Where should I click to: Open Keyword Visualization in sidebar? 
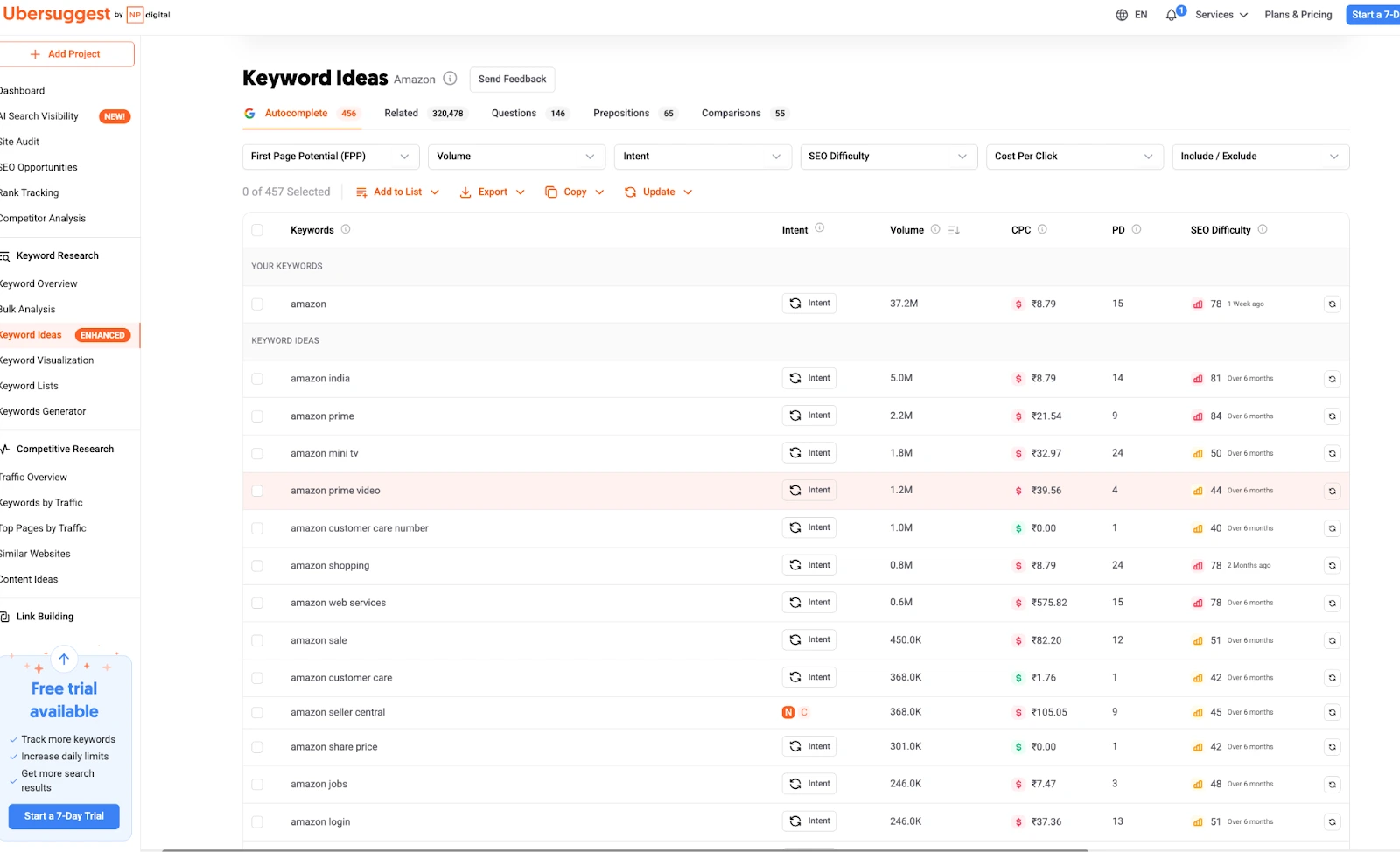[x=47, y=360]
